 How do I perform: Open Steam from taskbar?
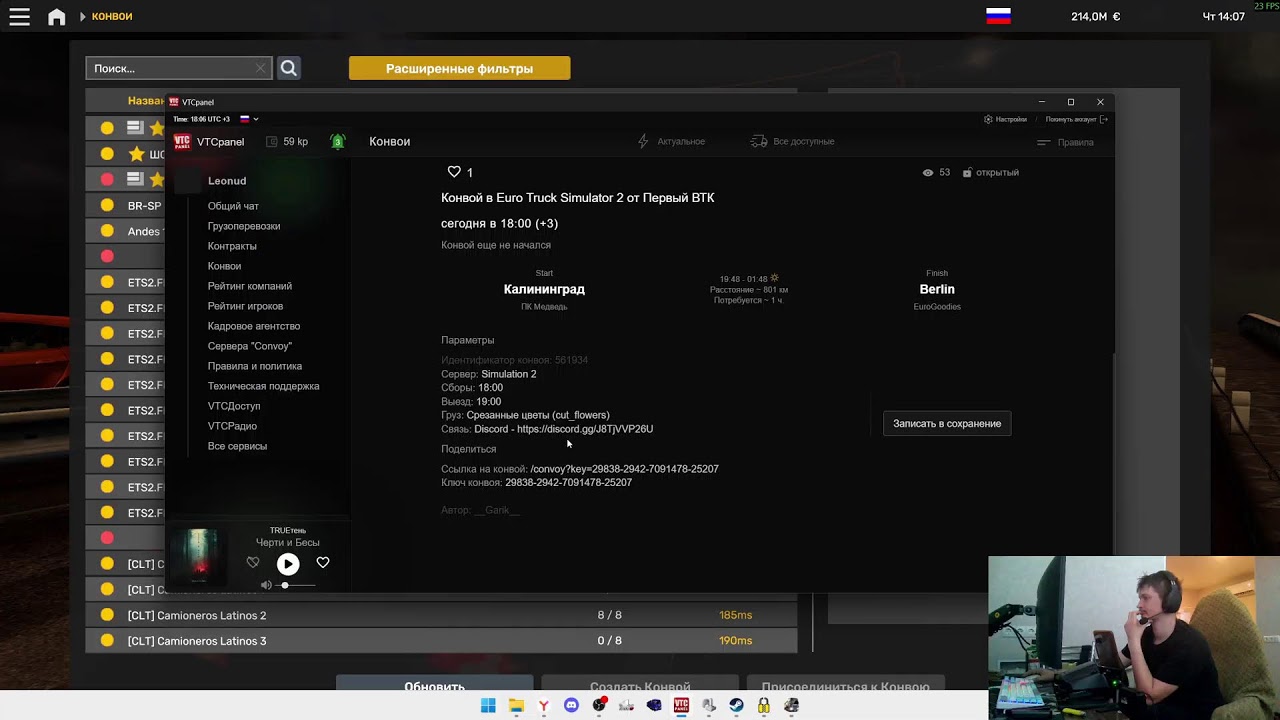click(736, 706)
